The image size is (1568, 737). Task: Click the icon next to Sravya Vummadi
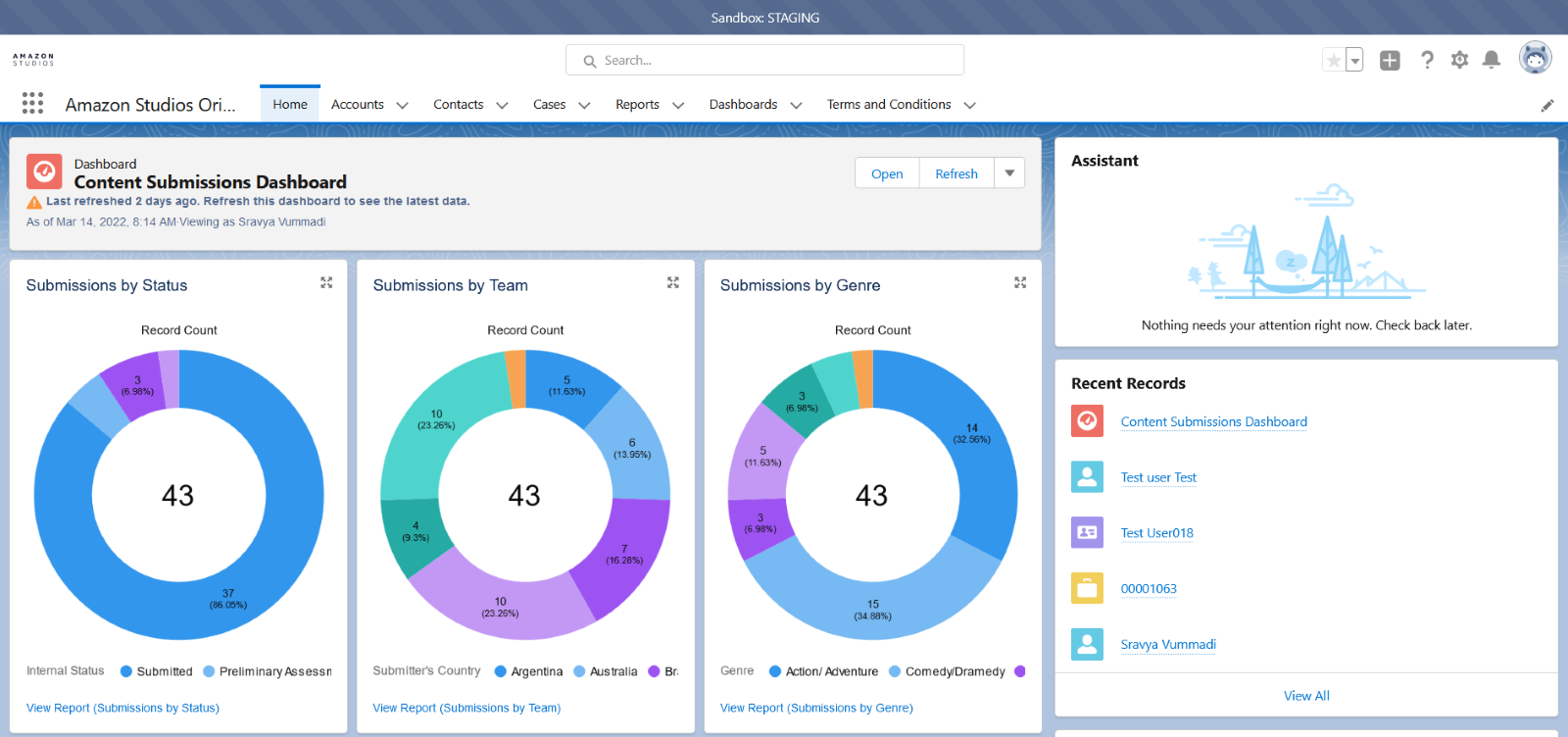click(1087, 644)
